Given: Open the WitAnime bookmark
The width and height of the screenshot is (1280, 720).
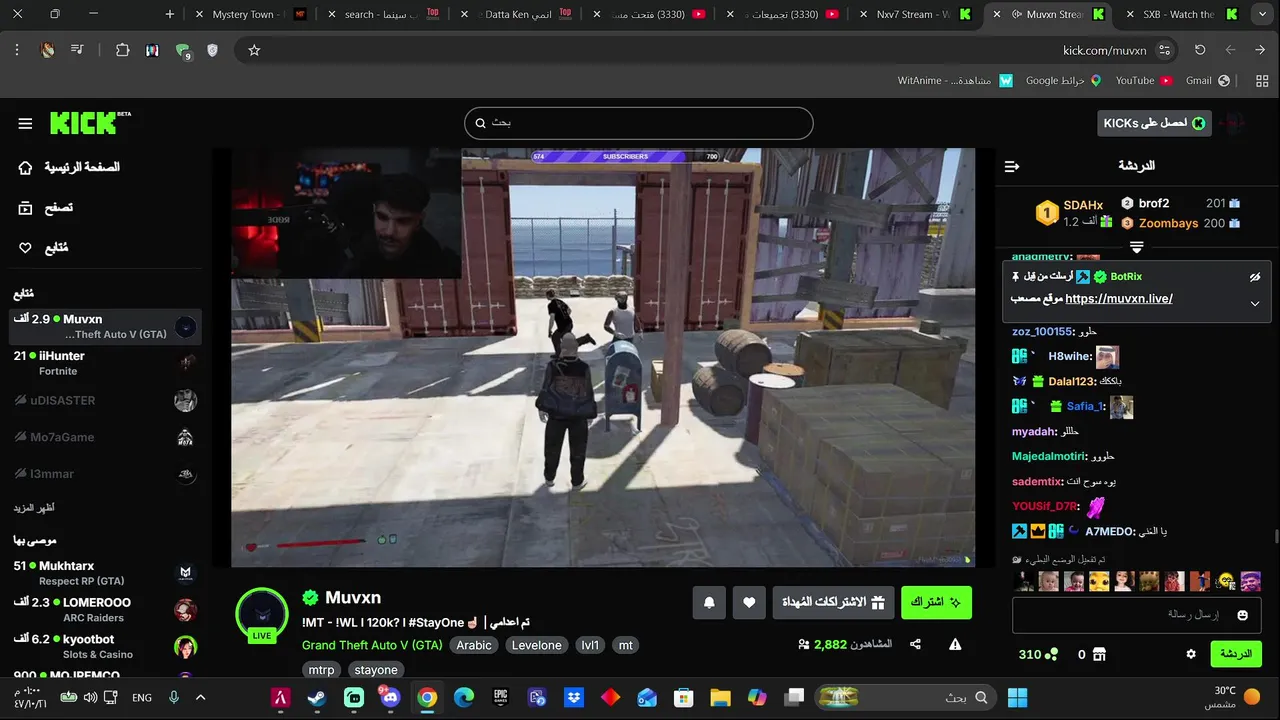Looking at the screenshot, I should [955, 81].
